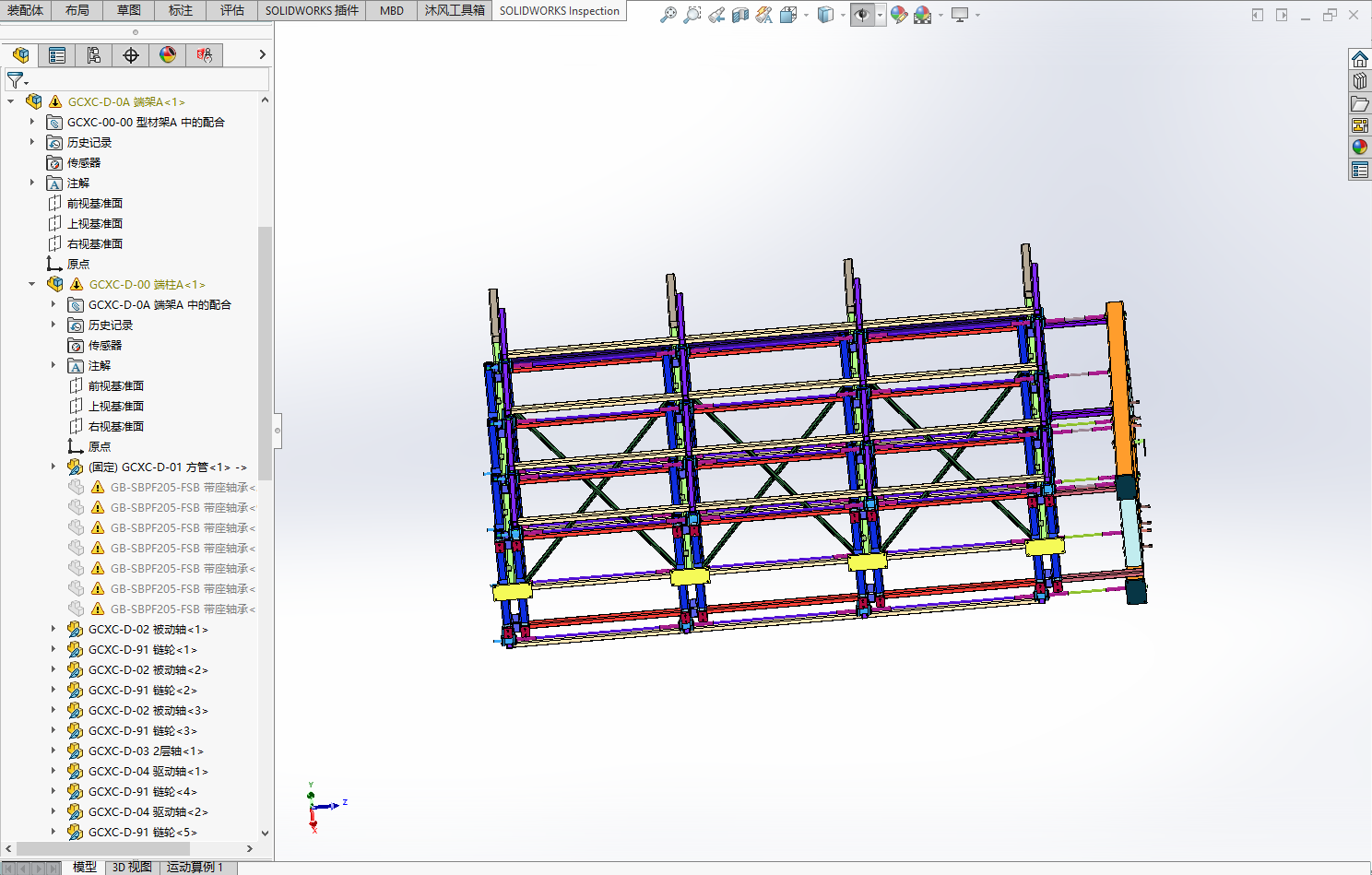
Task: Open the Section View tool
Action: (x=740, y=15)
